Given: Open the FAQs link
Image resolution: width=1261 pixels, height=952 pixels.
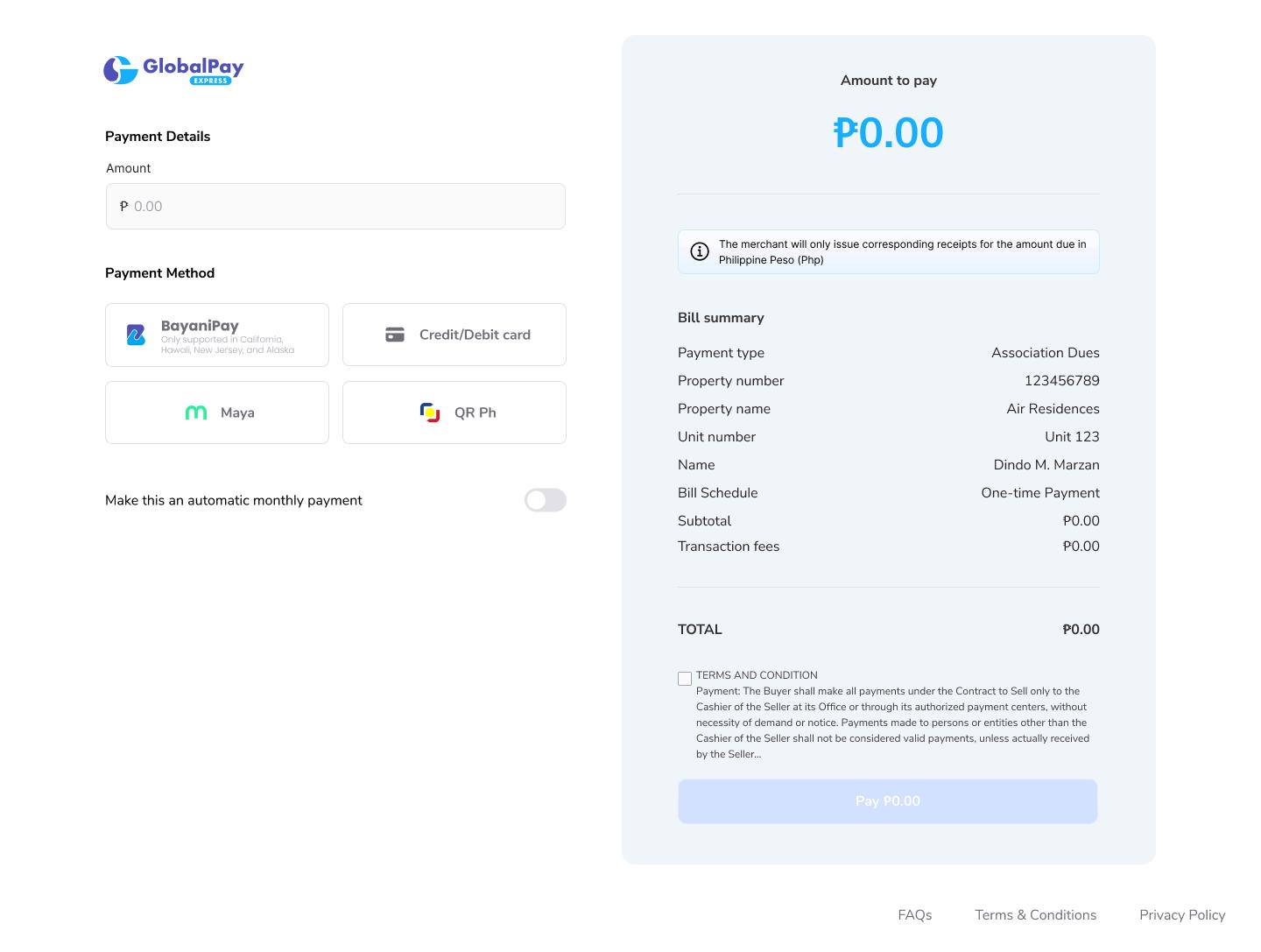Looking at the screenshot, I should point(914,914).
